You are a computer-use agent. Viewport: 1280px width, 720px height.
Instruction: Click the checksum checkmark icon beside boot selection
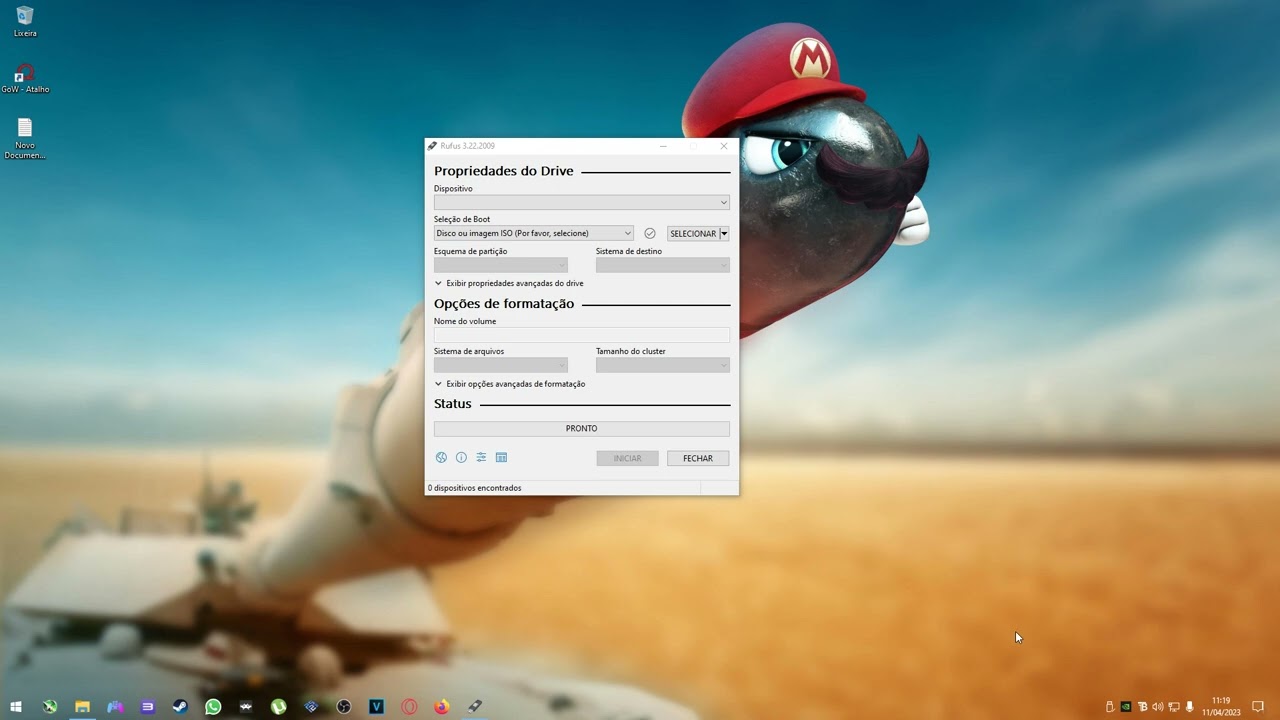pyautogui.click(x=650, y=233)
